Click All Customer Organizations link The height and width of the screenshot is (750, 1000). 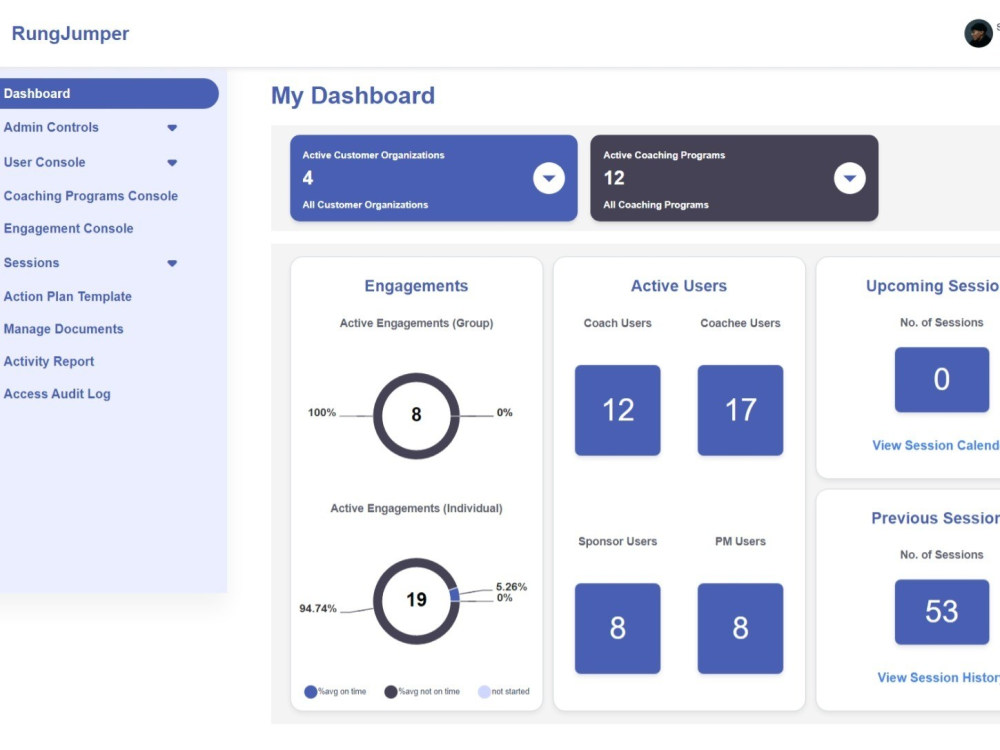(365, 205)
